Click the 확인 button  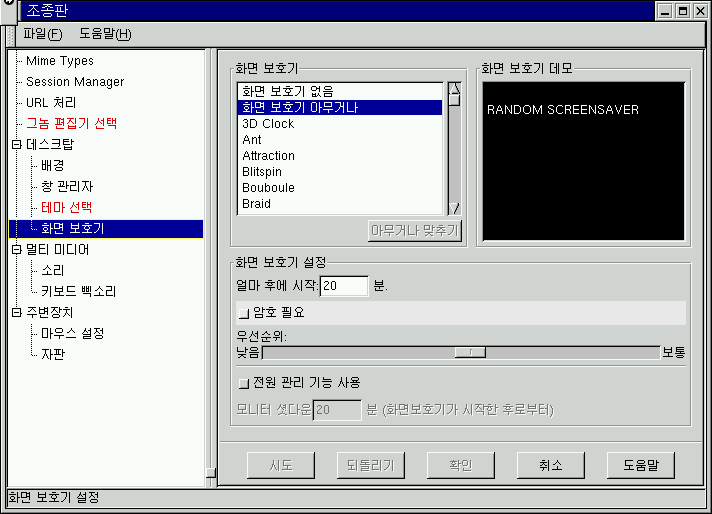pyautogui.click(x=460, y=465)
